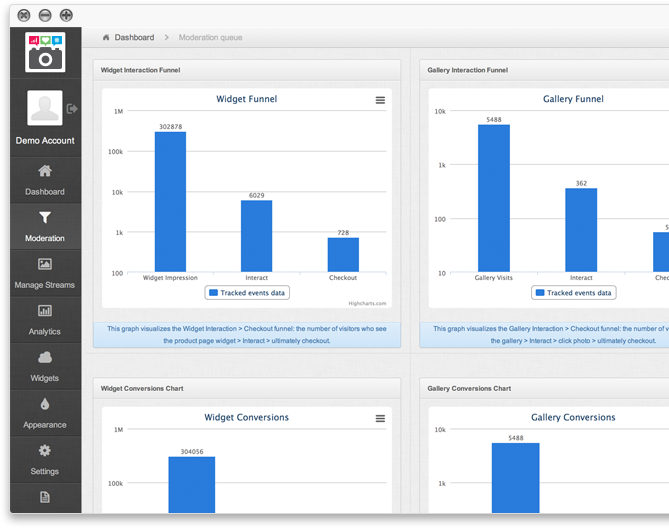Click the Gallery Funnel chart title
This screenshot has height=528, width=669.
click(573, 99)
